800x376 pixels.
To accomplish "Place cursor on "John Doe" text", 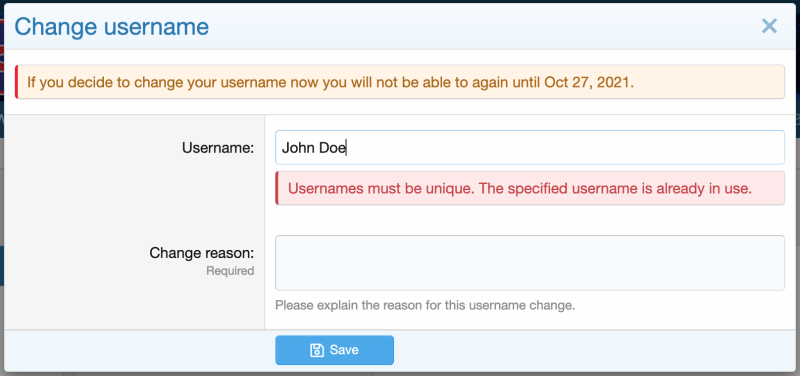I will (x=314, y=148).
